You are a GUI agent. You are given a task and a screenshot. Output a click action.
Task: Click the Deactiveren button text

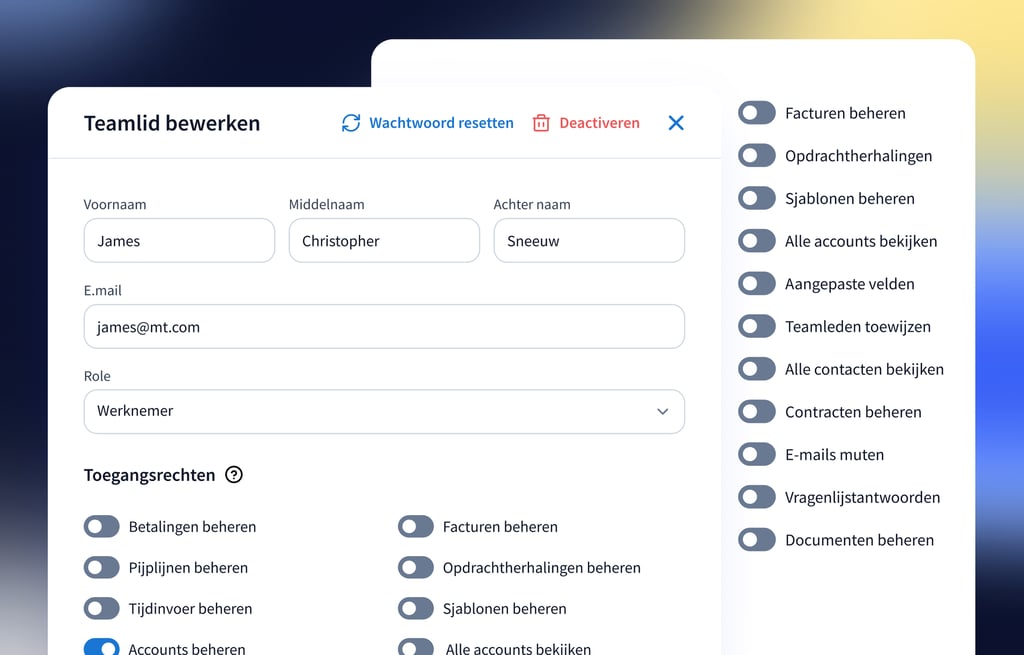point(599,123)
